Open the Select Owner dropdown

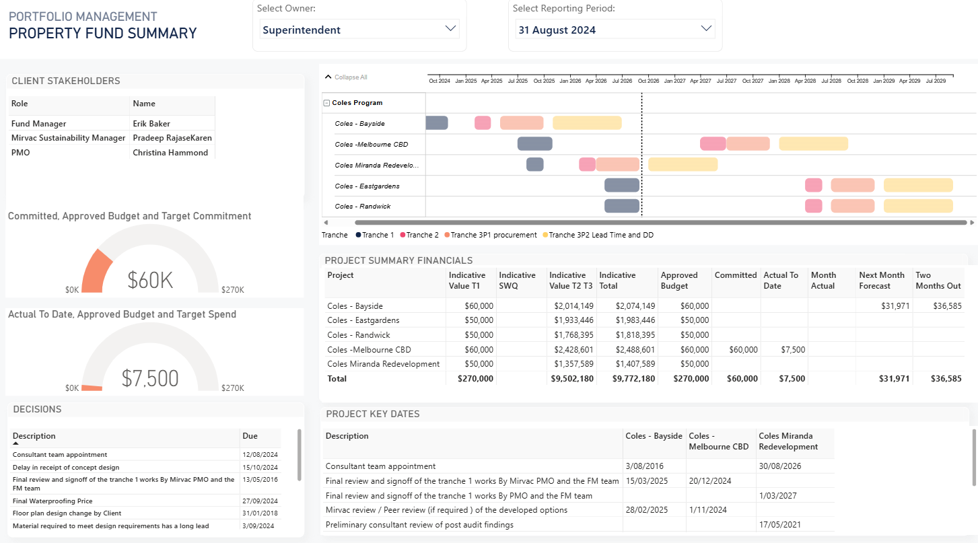359,29
